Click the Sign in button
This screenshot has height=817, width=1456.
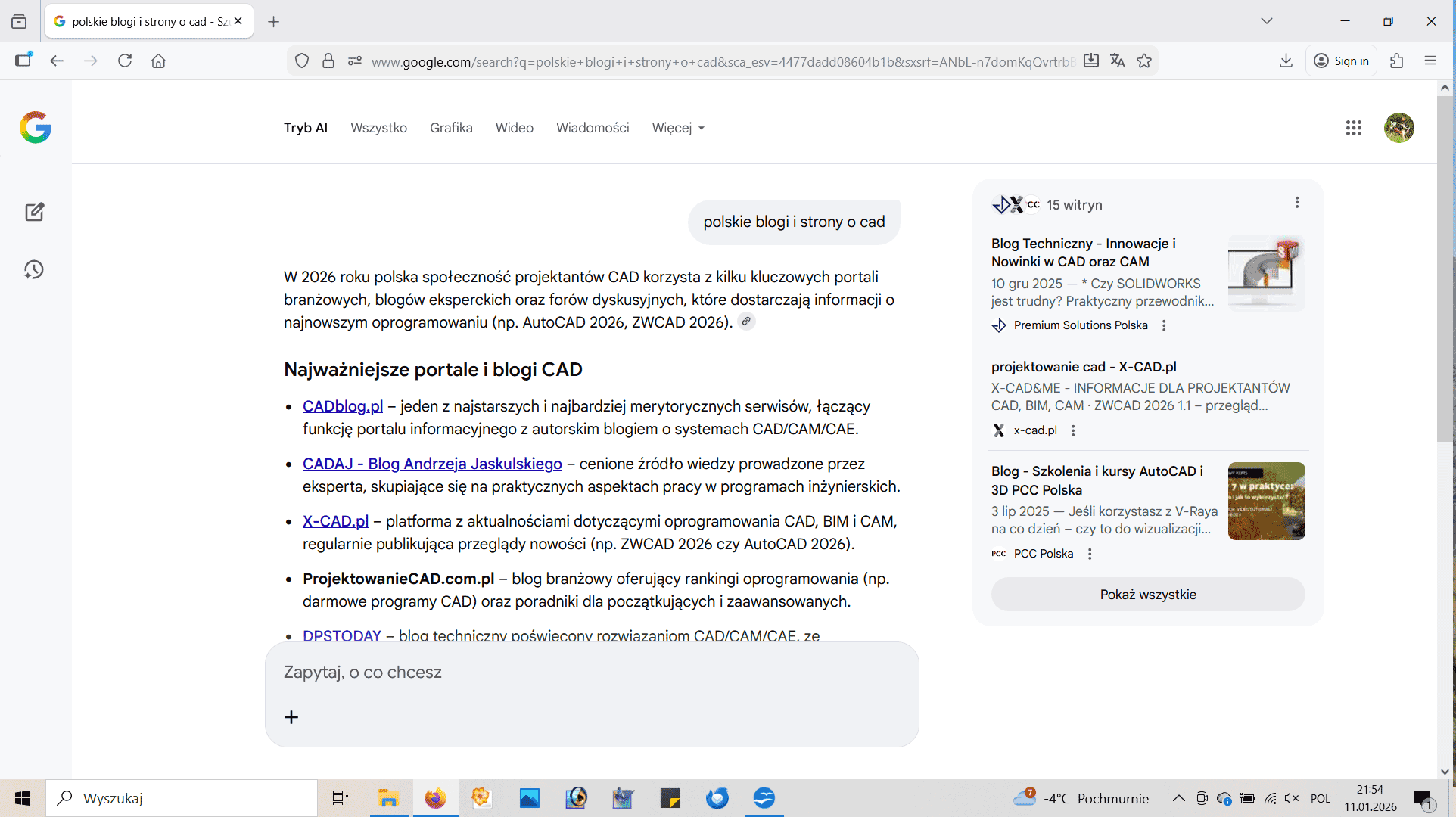point(1341,61)
